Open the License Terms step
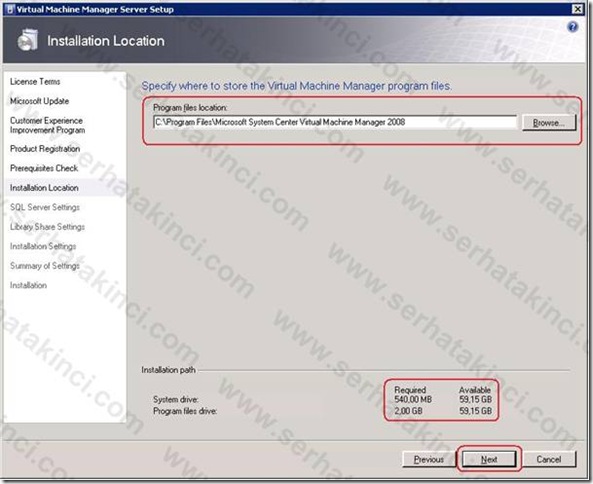593x484 pixels. click(x=35, y=82)
